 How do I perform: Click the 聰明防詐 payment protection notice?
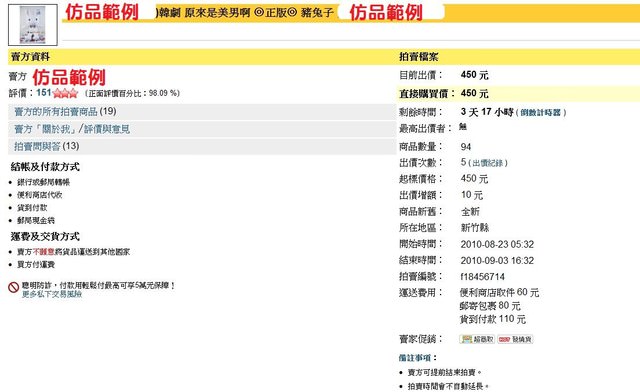98,285
